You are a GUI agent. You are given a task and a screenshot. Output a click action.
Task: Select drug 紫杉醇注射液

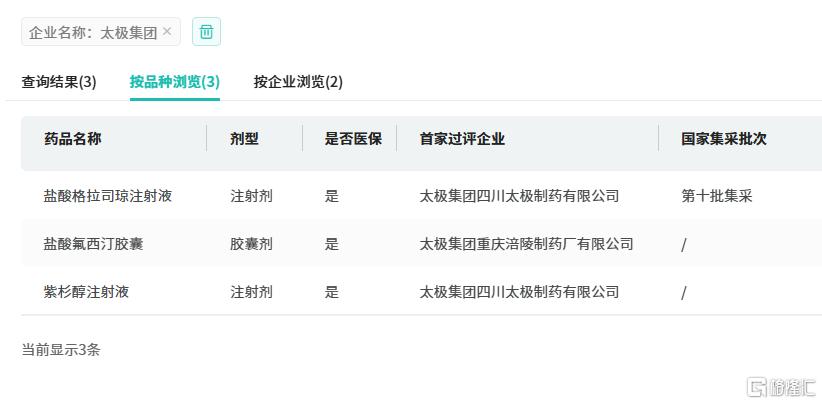pyautogui.click(x=86, y=292)
